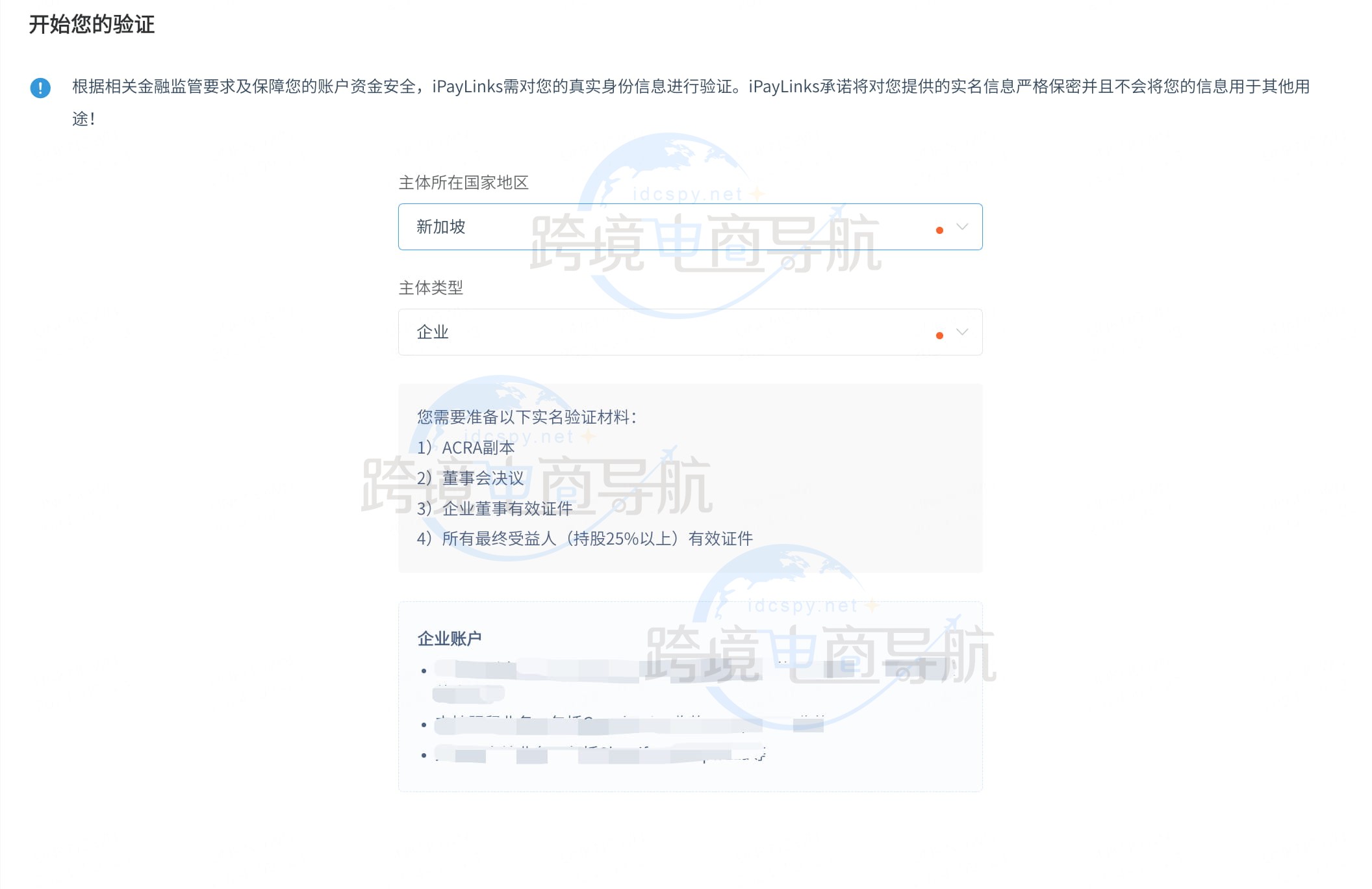This screenshot has height=889, width=1372.
Task: Click the orange indicator dot in country field
Action: [x=938, y=229]
